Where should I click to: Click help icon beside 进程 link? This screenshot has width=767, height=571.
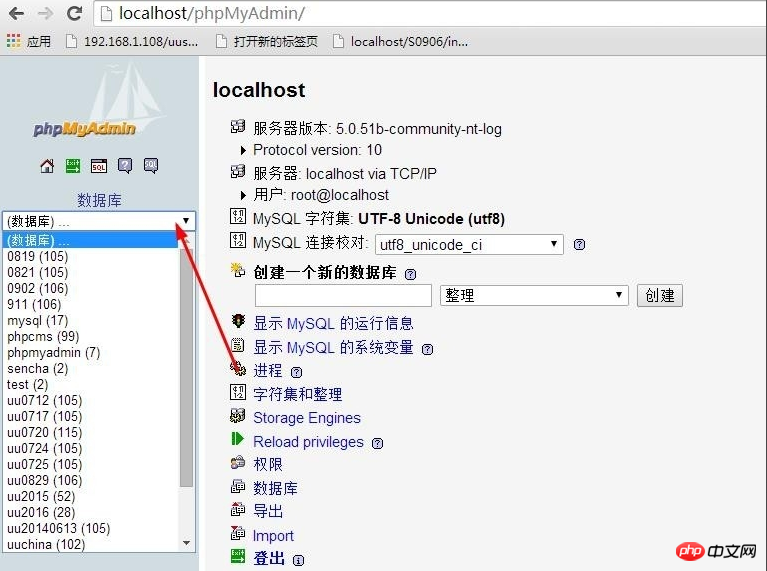tap(296, 372)
